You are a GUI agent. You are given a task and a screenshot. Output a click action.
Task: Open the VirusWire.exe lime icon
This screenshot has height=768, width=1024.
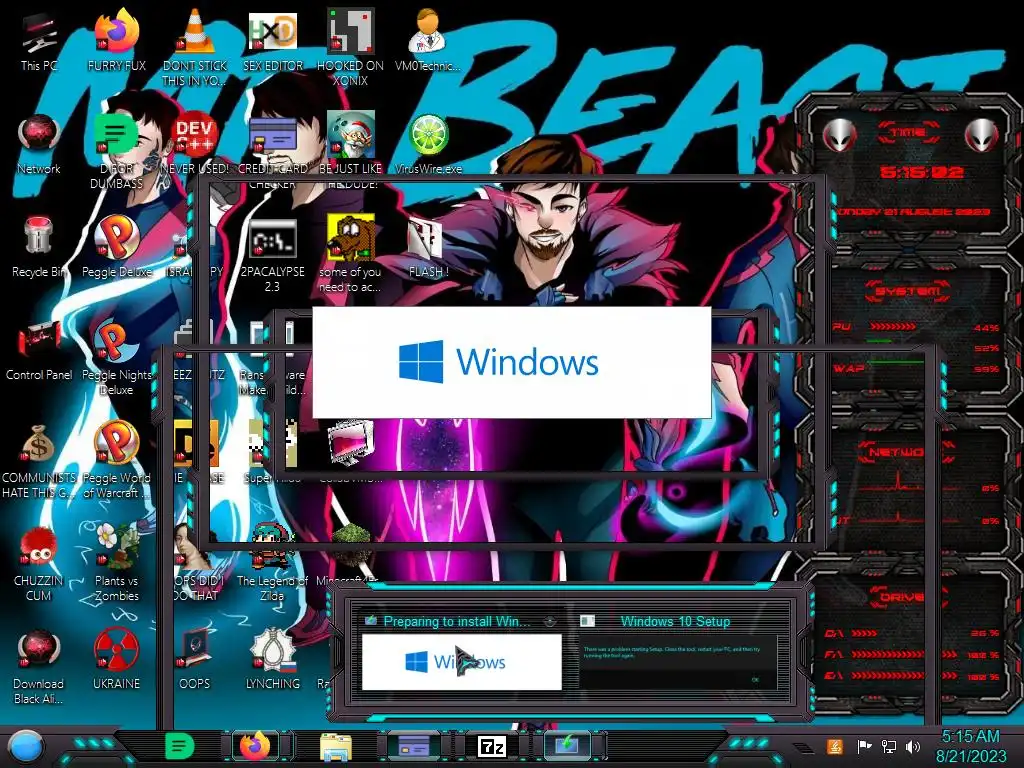click(x=428, y=144)
